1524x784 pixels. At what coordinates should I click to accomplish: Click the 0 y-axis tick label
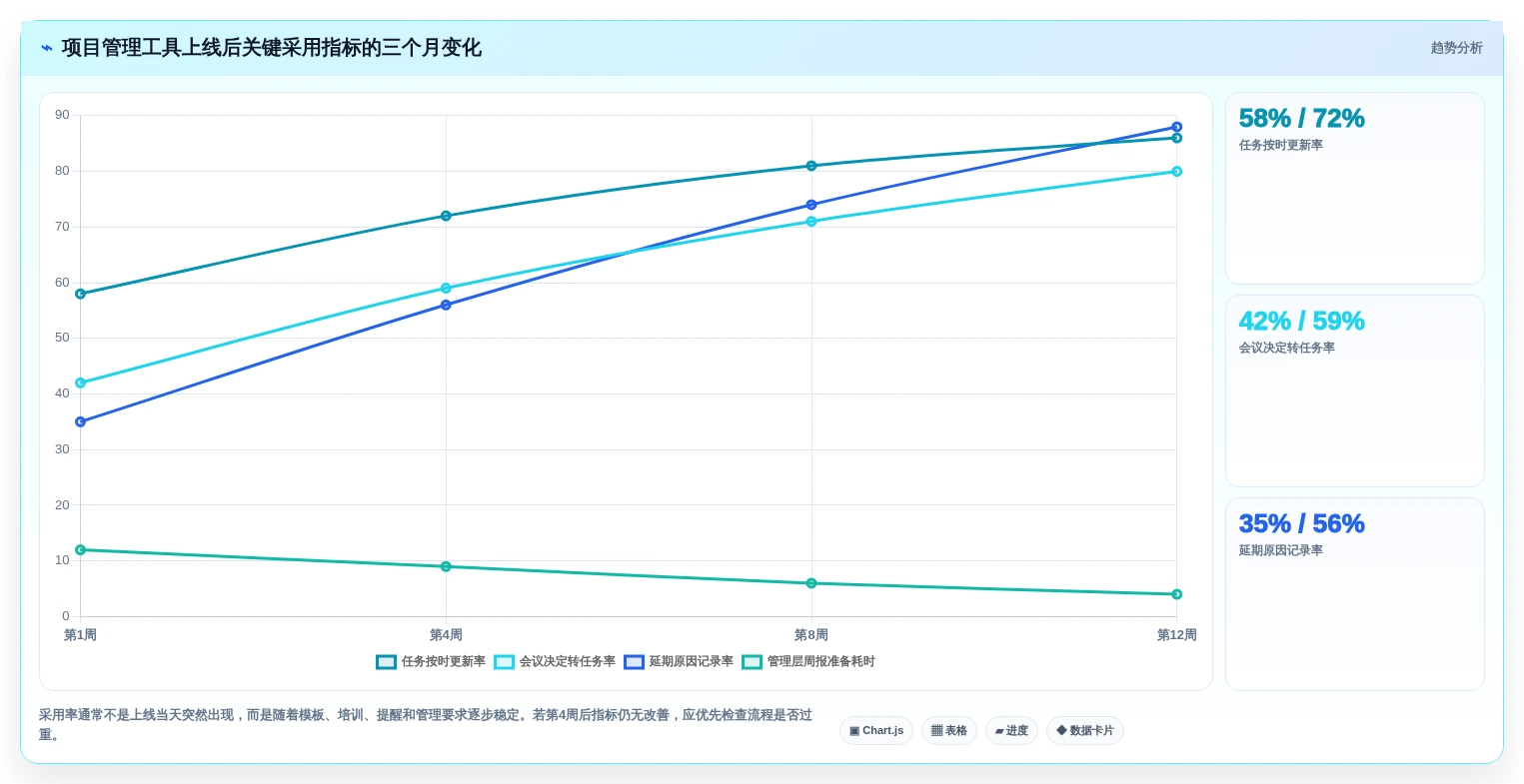(66, 616)
